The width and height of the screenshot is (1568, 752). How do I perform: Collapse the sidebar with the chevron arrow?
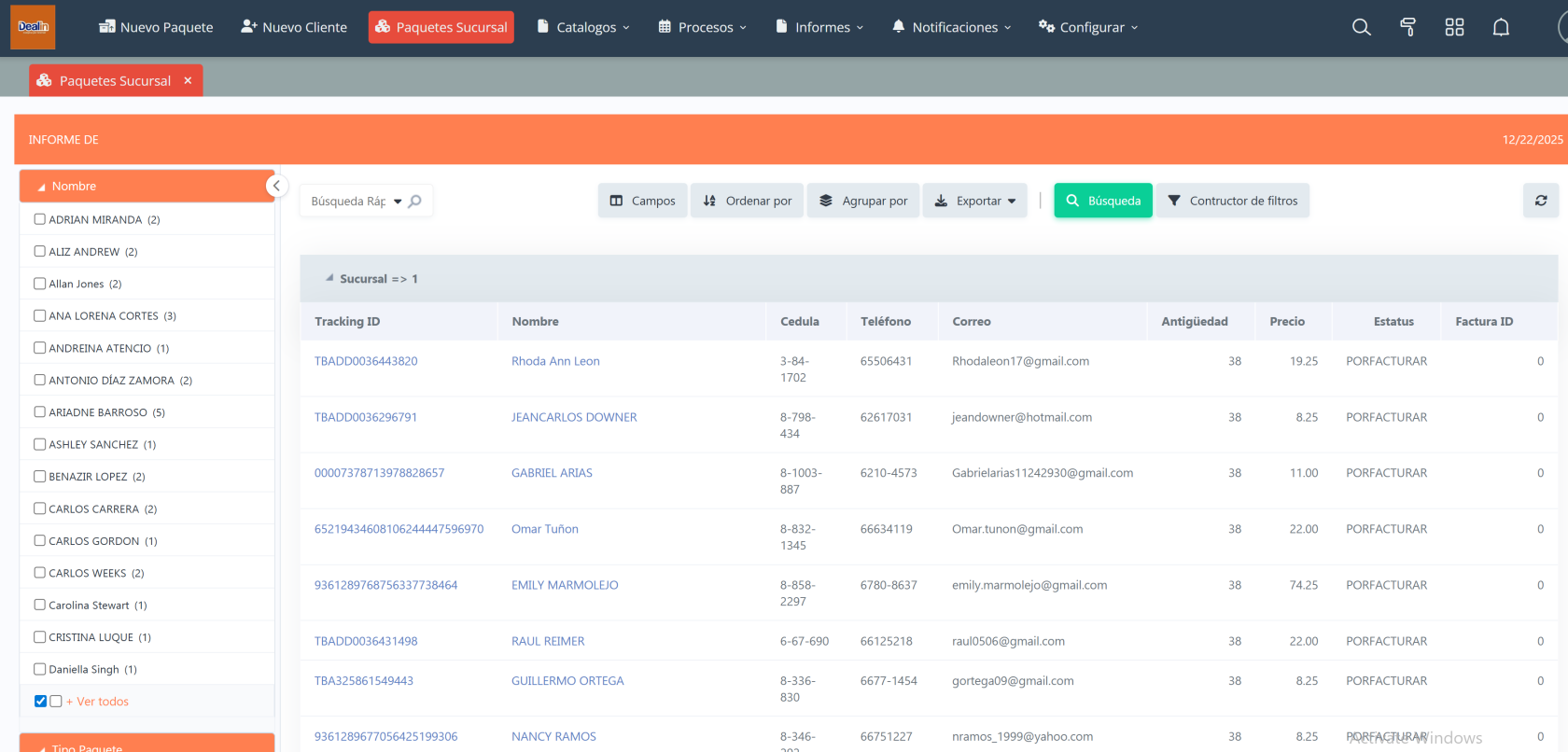coord(276,186)
